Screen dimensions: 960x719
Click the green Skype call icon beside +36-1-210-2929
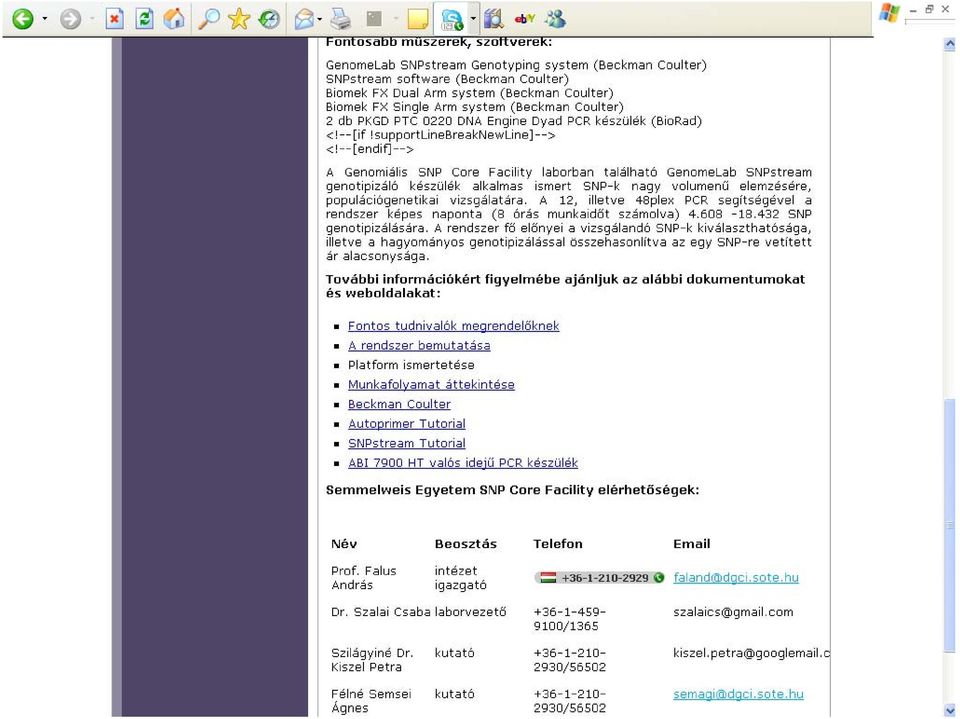(x=659, y=578)
